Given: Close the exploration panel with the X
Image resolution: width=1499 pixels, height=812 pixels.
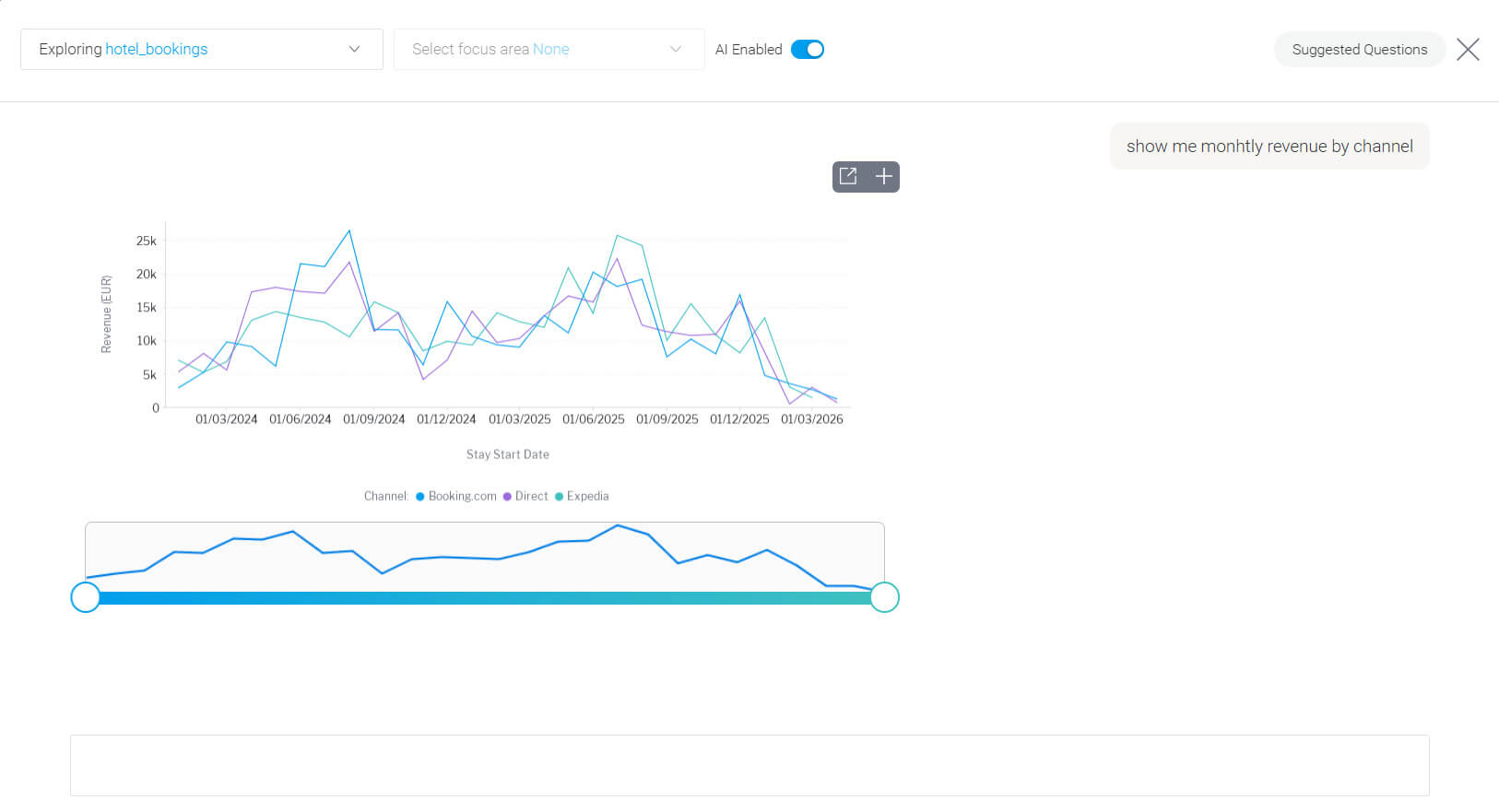Looking at the screenshot, I should (1468, 49).
